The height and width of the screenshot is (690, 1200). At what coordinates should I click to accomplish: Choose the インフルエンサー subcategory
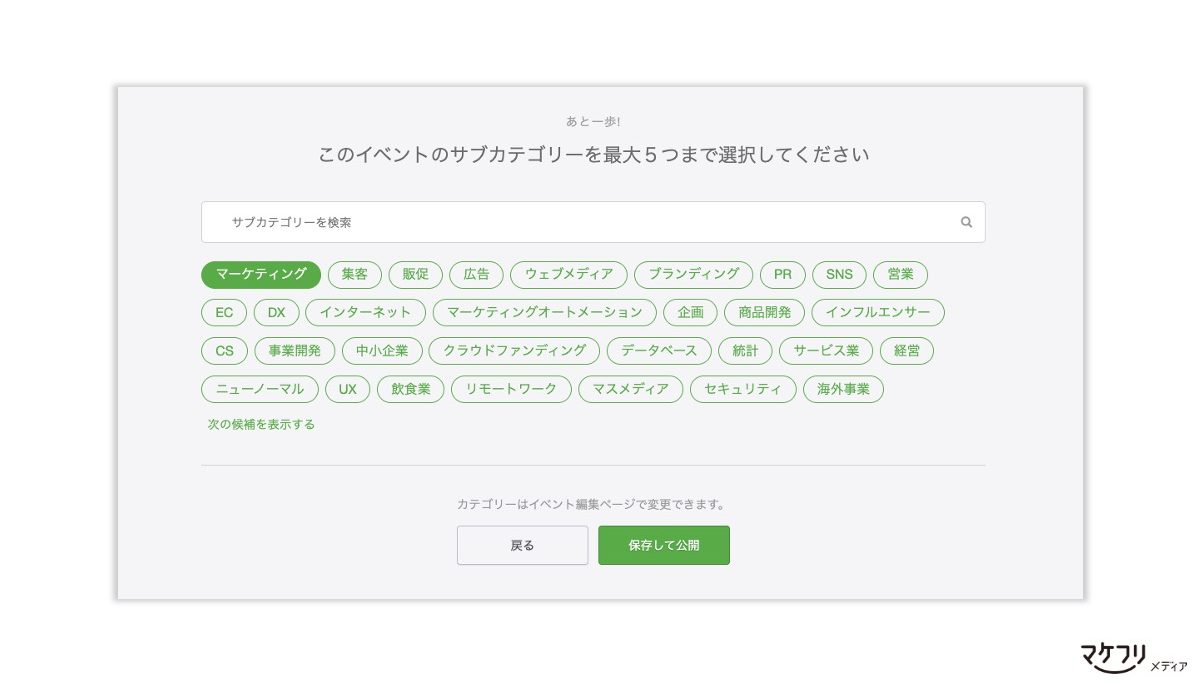(x=878, y=313)
